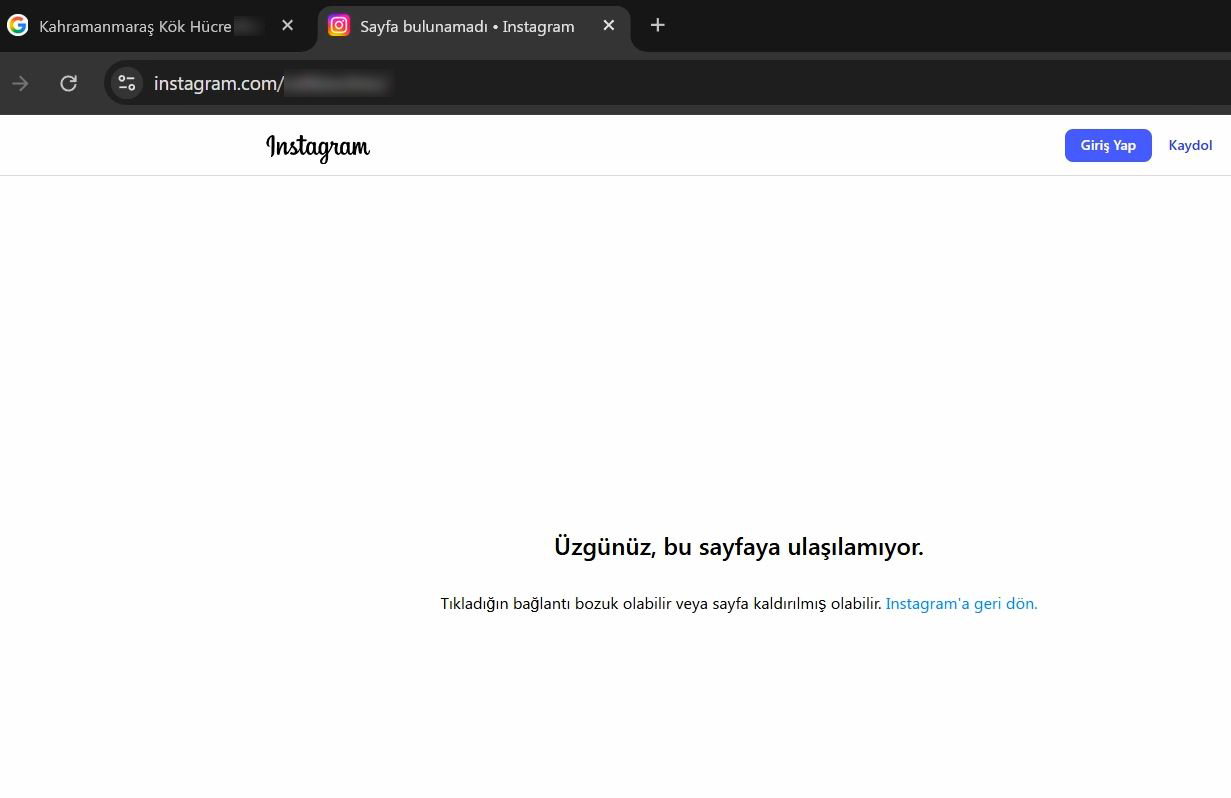Click the Instagram wordmark logo
The image size is (1231, 798).
(318, 147)
